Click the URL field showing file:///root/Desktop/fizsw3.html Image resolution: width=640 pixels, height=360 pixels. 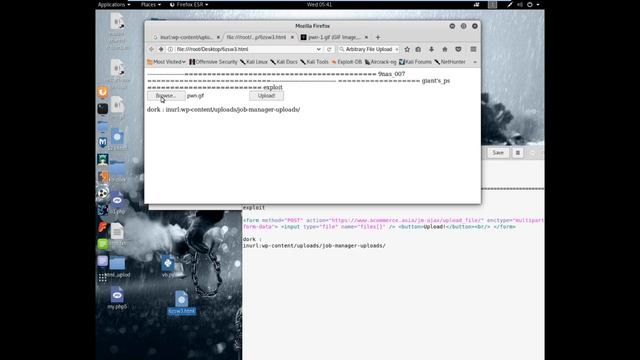pos(245,49)
